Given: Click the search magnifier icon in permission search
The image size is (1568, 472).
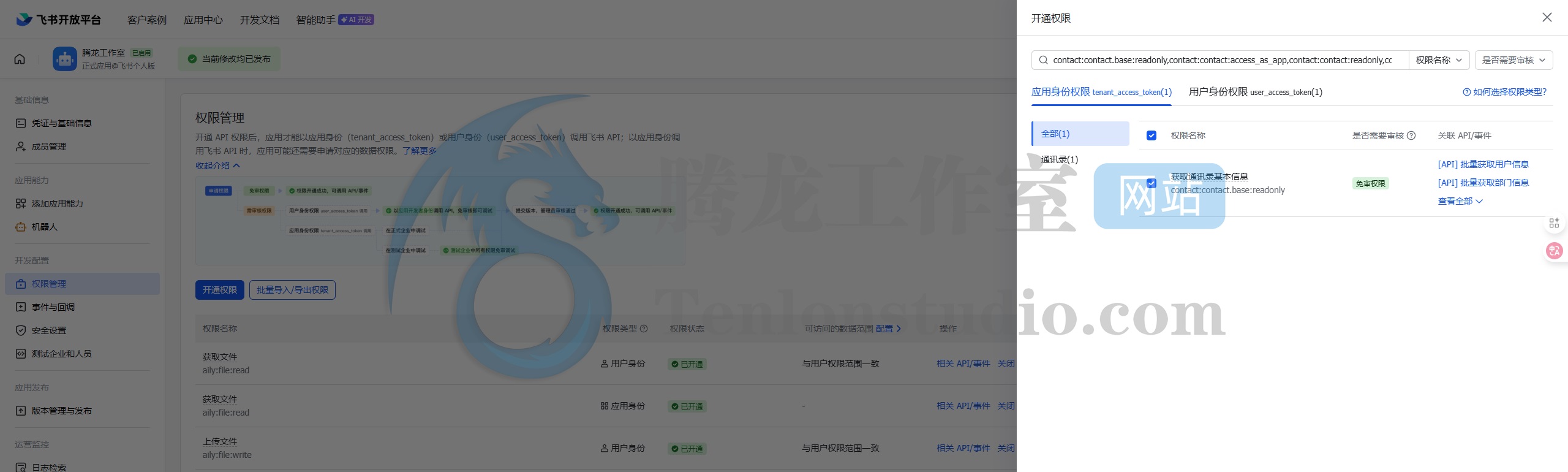Looking at the screenshot, I should [x=1043, y=60].
